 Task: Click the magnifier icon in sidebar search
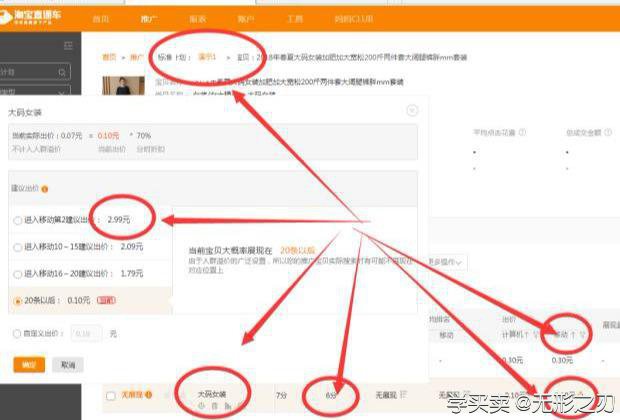click(62, 72)
